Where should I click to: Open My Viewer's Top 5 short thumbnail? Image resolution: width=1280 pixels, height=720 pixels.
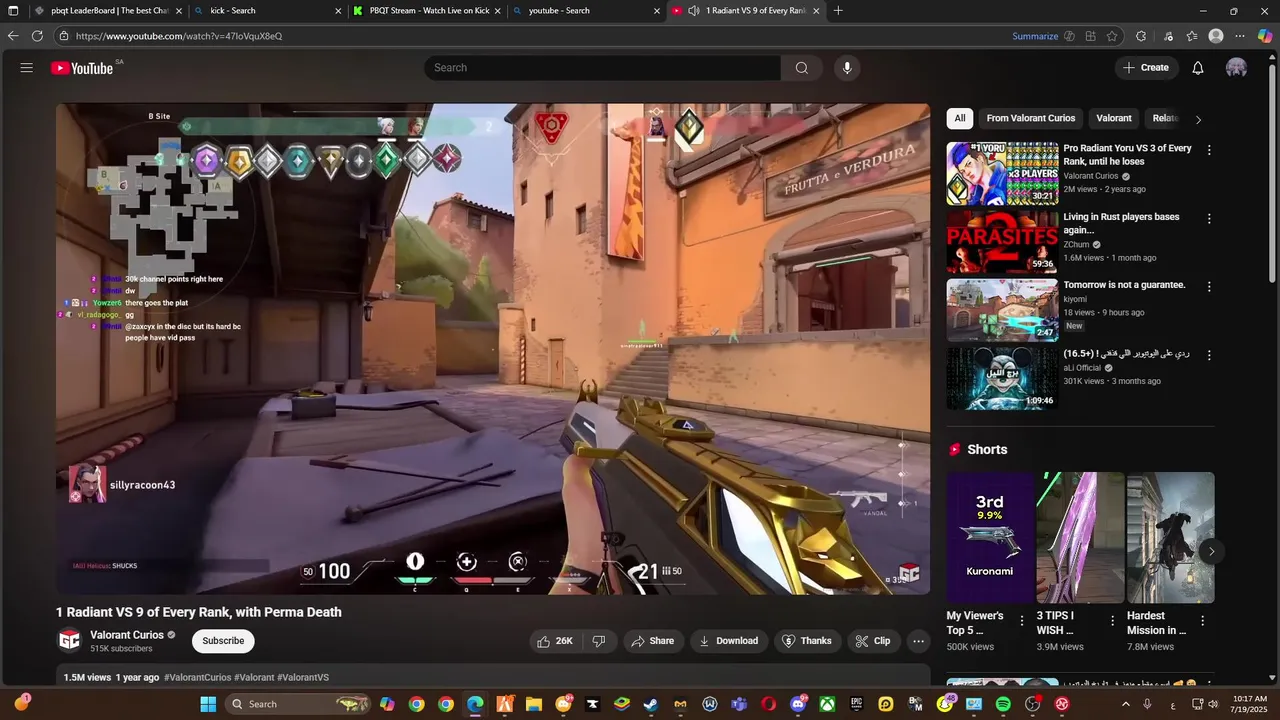[989, 538]
